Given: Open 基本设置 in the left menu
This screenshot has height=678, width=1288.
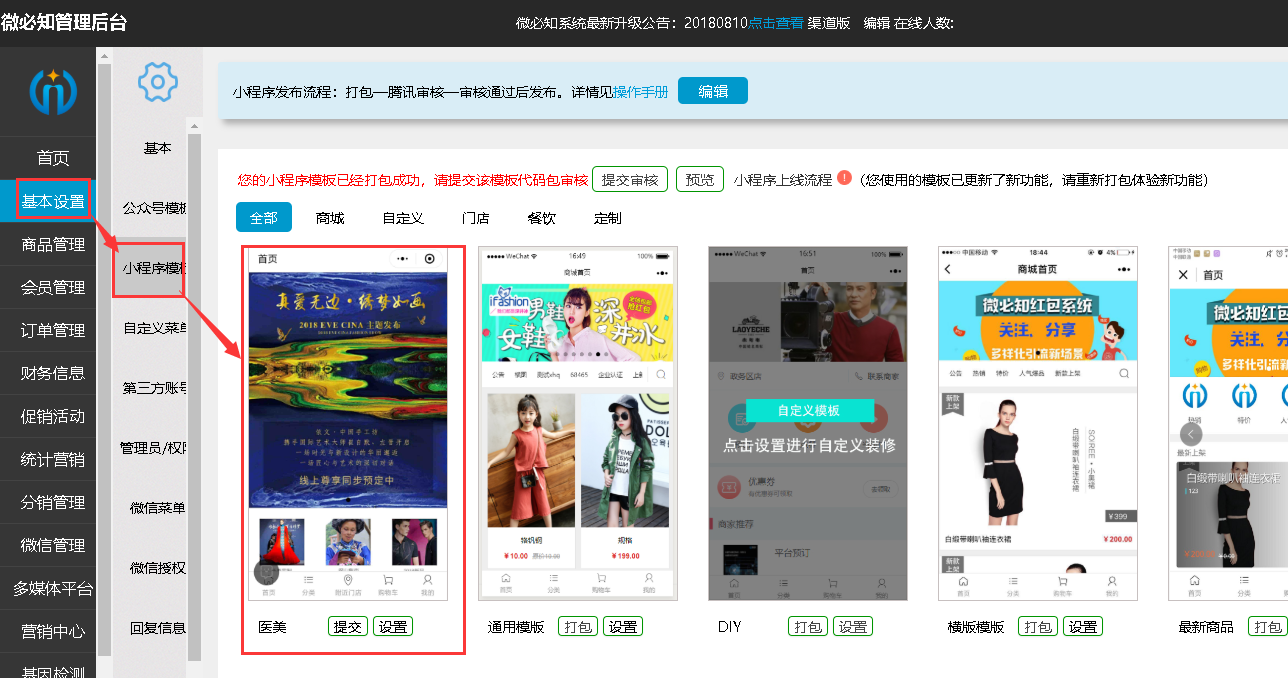Looking at the screenshot, I should coord(54,201).
